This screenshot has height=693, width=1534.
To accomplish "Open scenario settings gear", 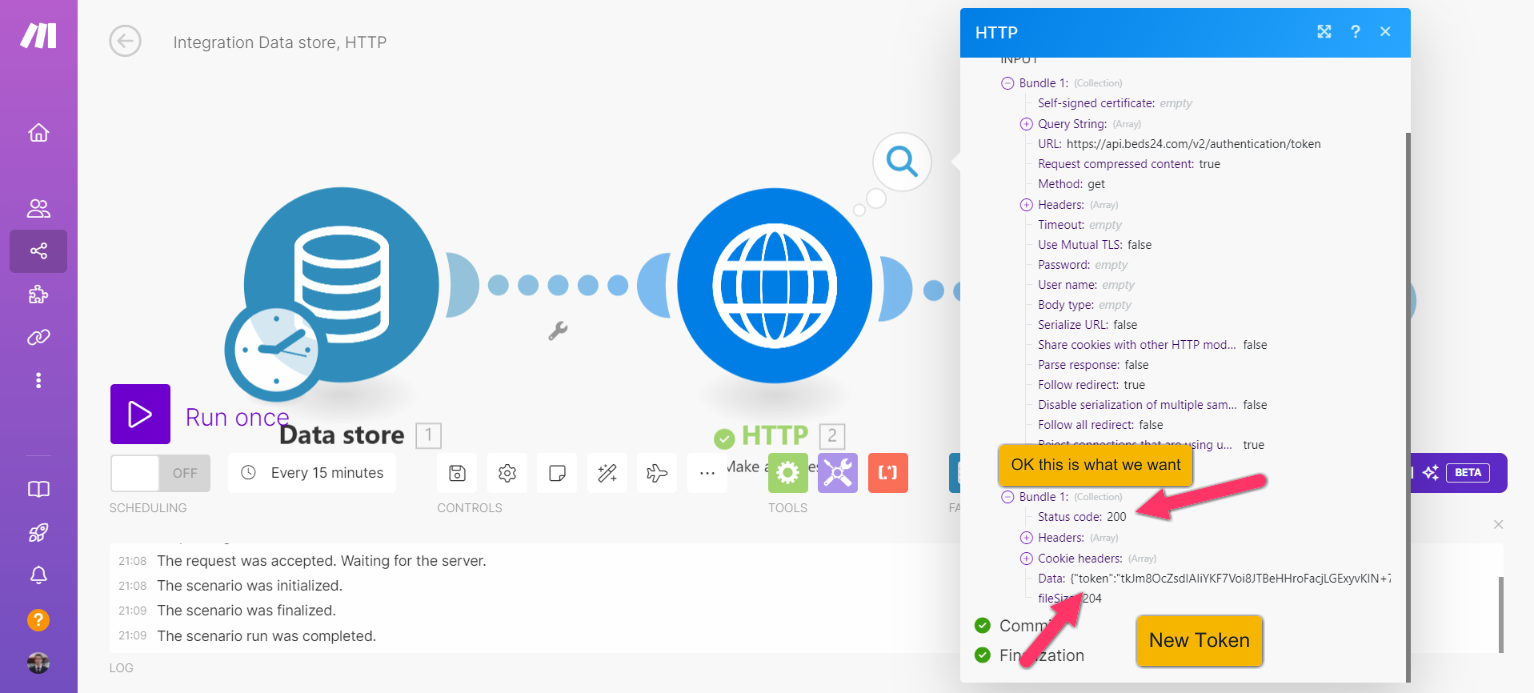I will tap(507, 473).
